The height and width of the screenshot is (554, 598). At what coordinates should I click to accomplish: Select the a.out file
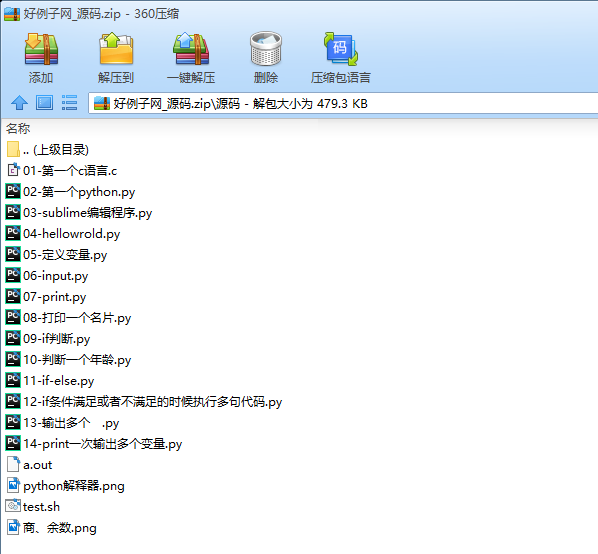[x=29, y=465]
